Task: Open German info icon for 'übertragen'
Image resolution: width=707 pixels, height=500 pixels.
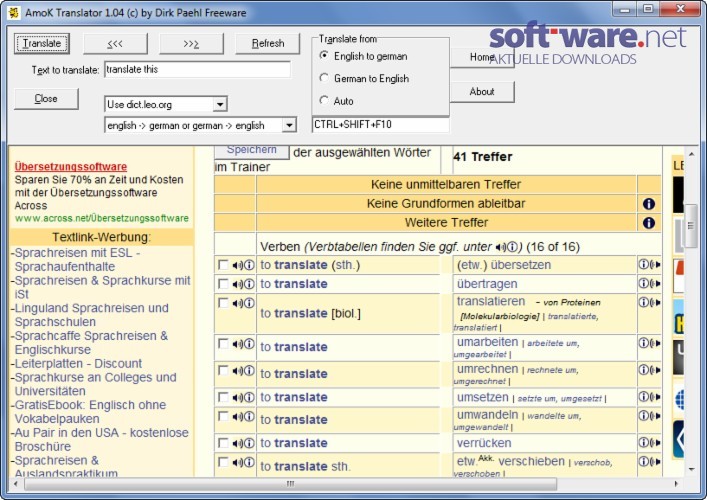Action: (x=643, y=284)
